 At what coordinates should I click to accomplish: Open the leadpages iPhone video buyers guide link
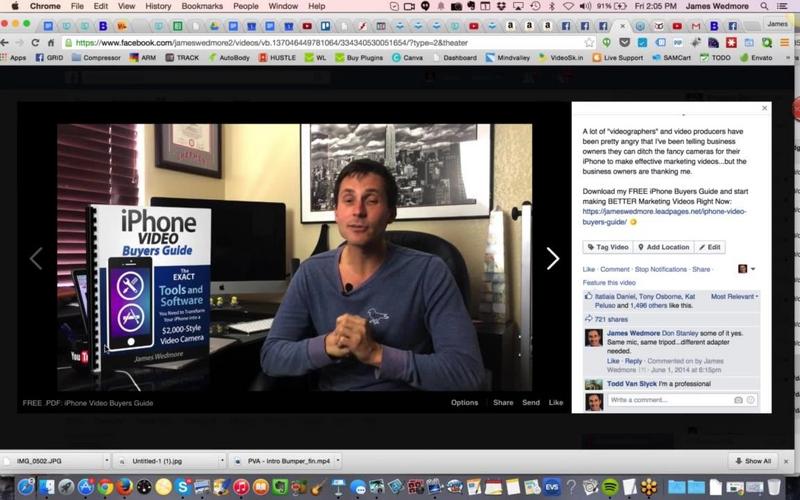[x=664, y=217]
